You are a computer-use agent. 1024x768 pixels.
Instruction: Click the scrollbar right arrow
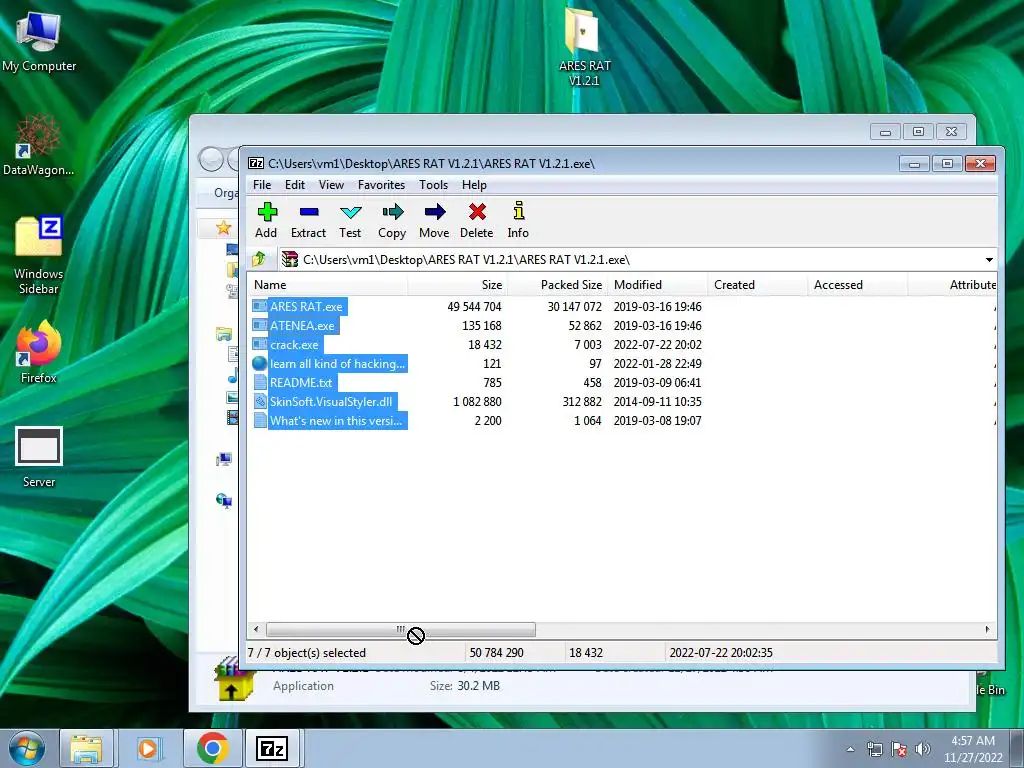coord(987,630)
